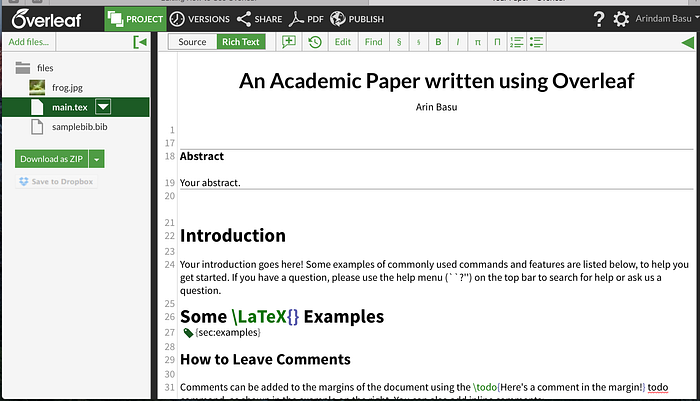Open the PDF download menu
700x401 pixels.
click(x=306, y=19)
